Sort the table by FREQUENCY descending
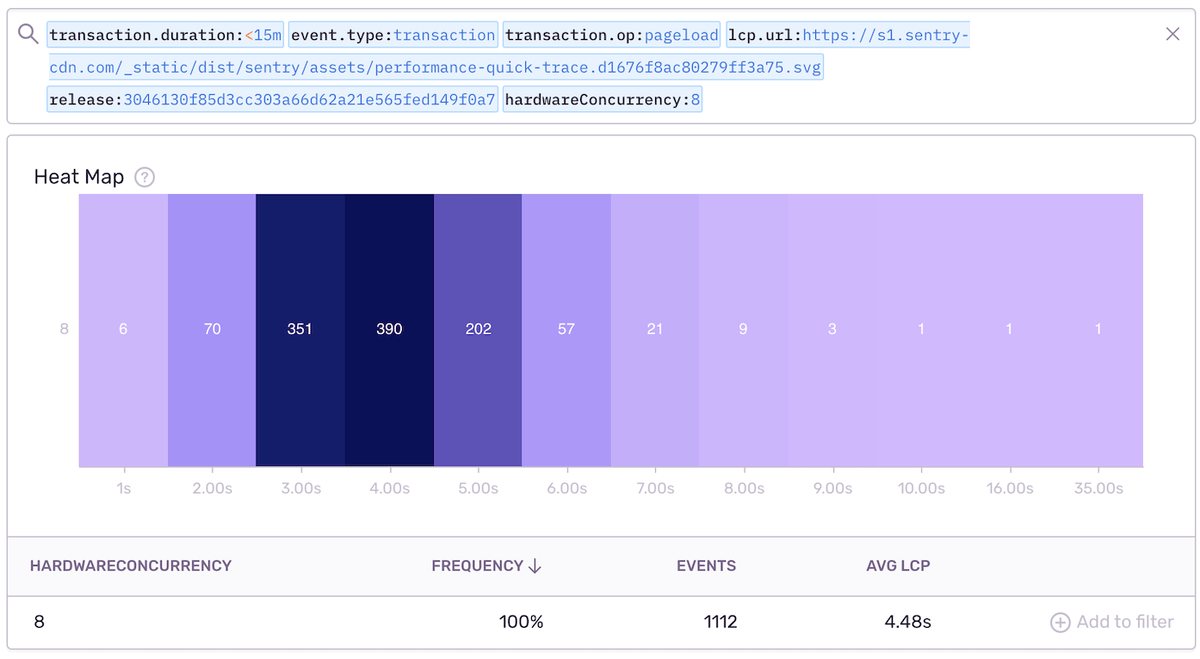 click(x=486, y=565)
